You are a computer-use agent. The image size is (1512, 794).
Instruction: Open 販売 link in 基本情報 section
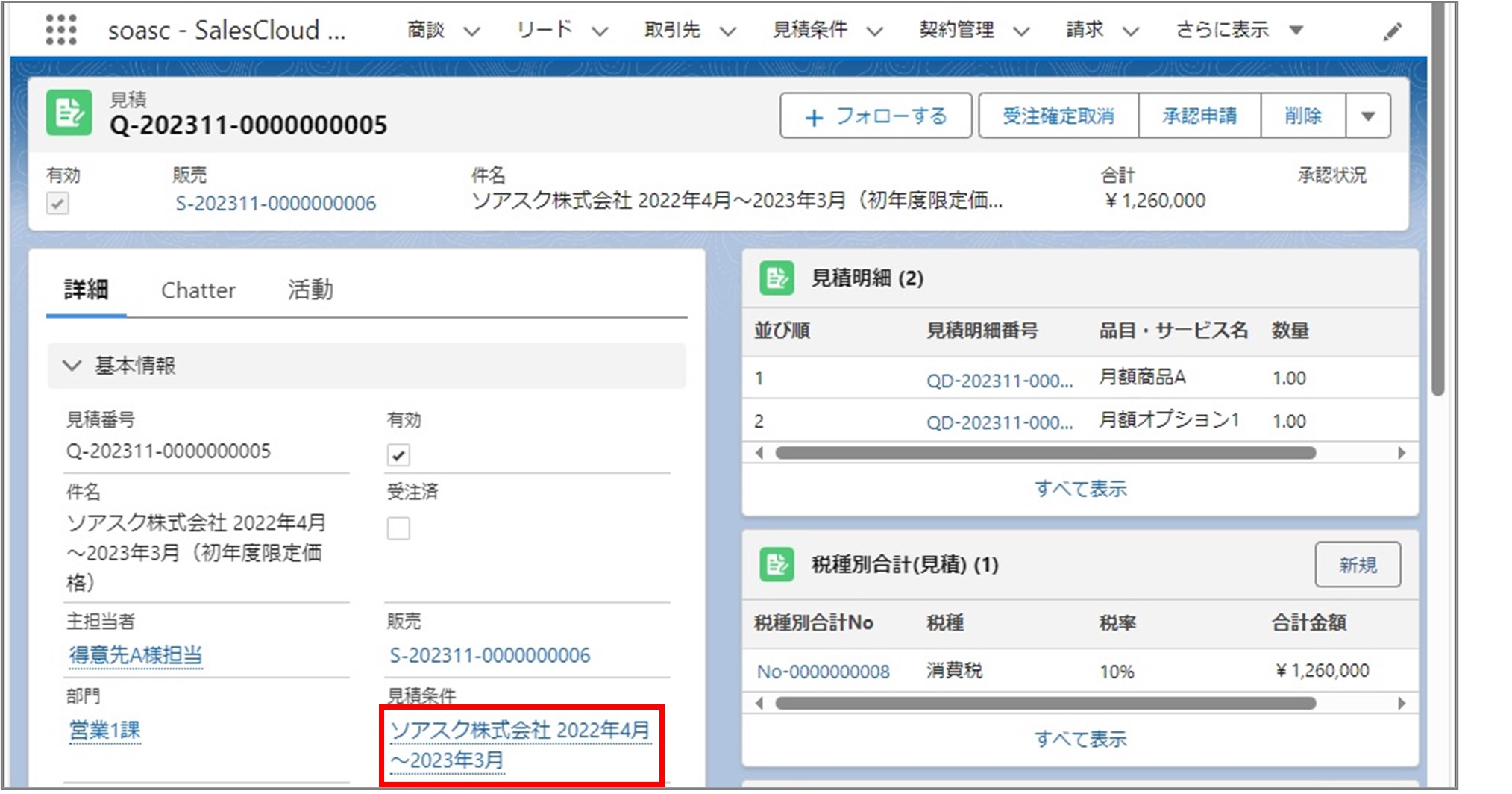(x=489, y=656)
